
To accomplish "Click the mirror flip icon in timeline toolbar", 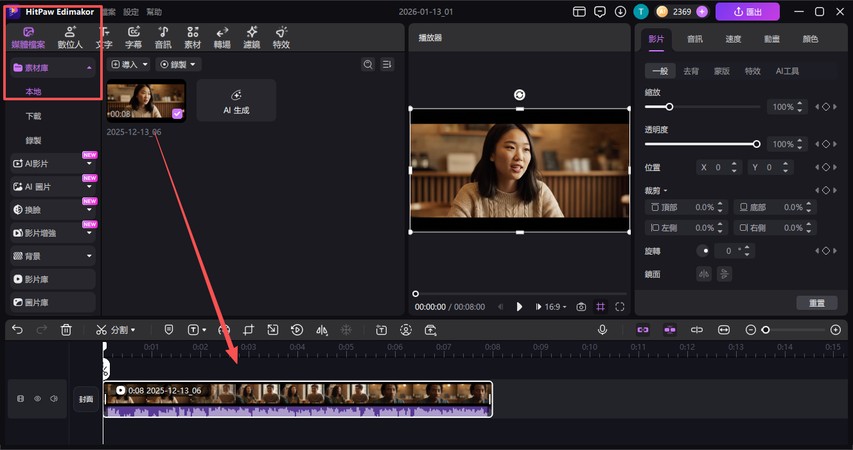I will tap(322, 330).
